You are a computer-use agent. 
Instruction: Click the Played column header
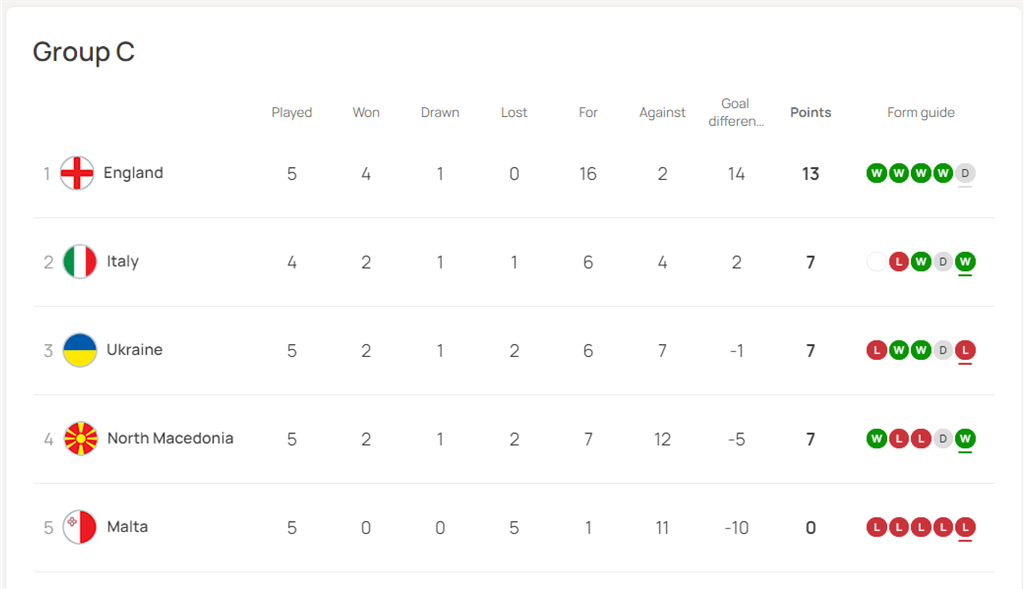[292, 113]
